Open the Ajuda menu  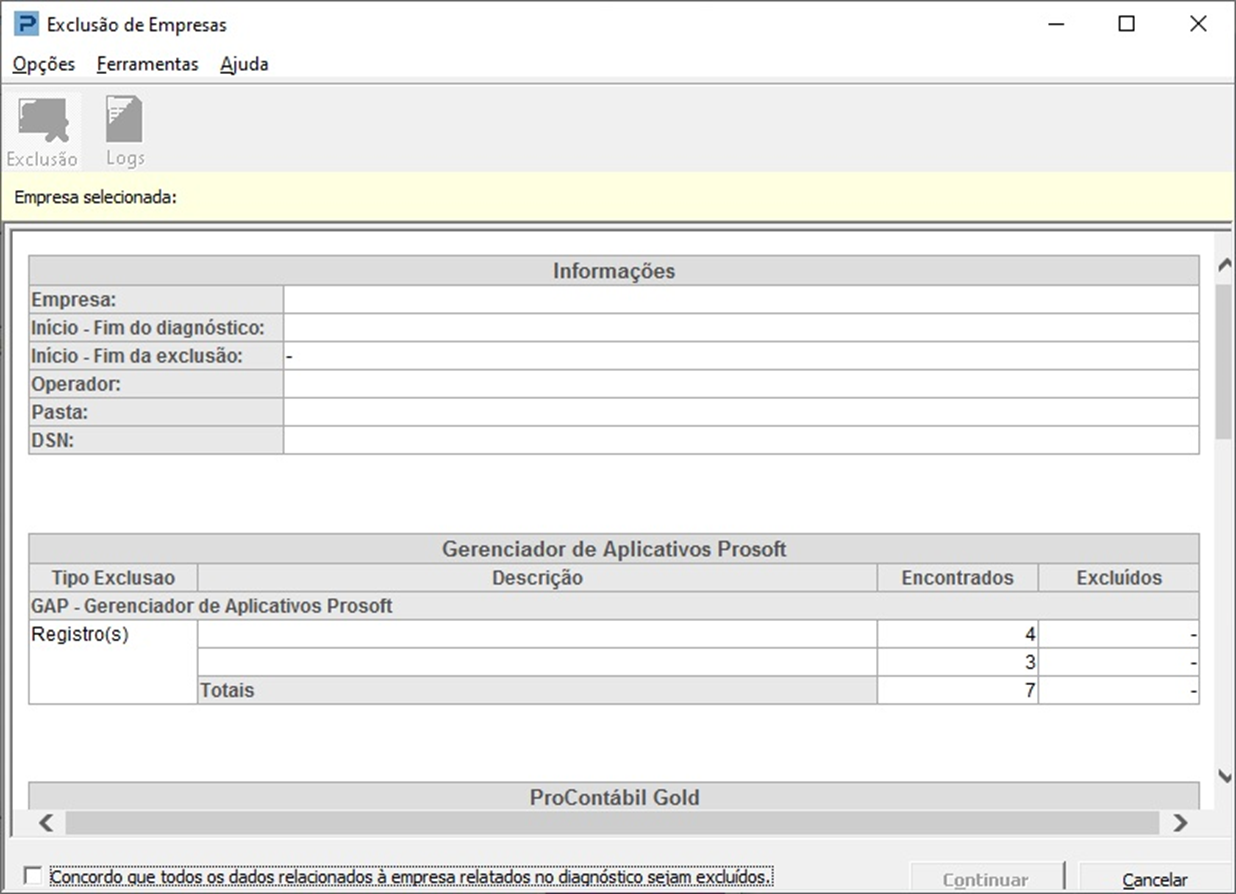(x=244, y=64)
